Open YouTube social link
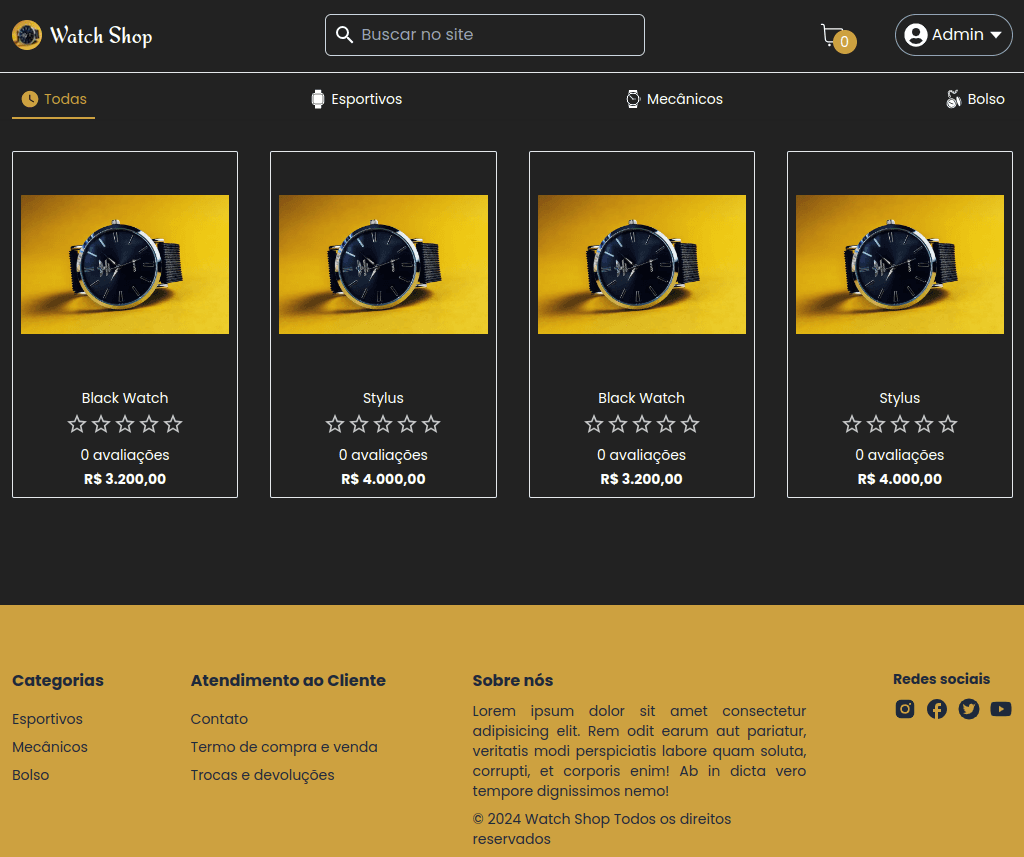This screenshot has width=1024, height=857. coord(1001,709)
